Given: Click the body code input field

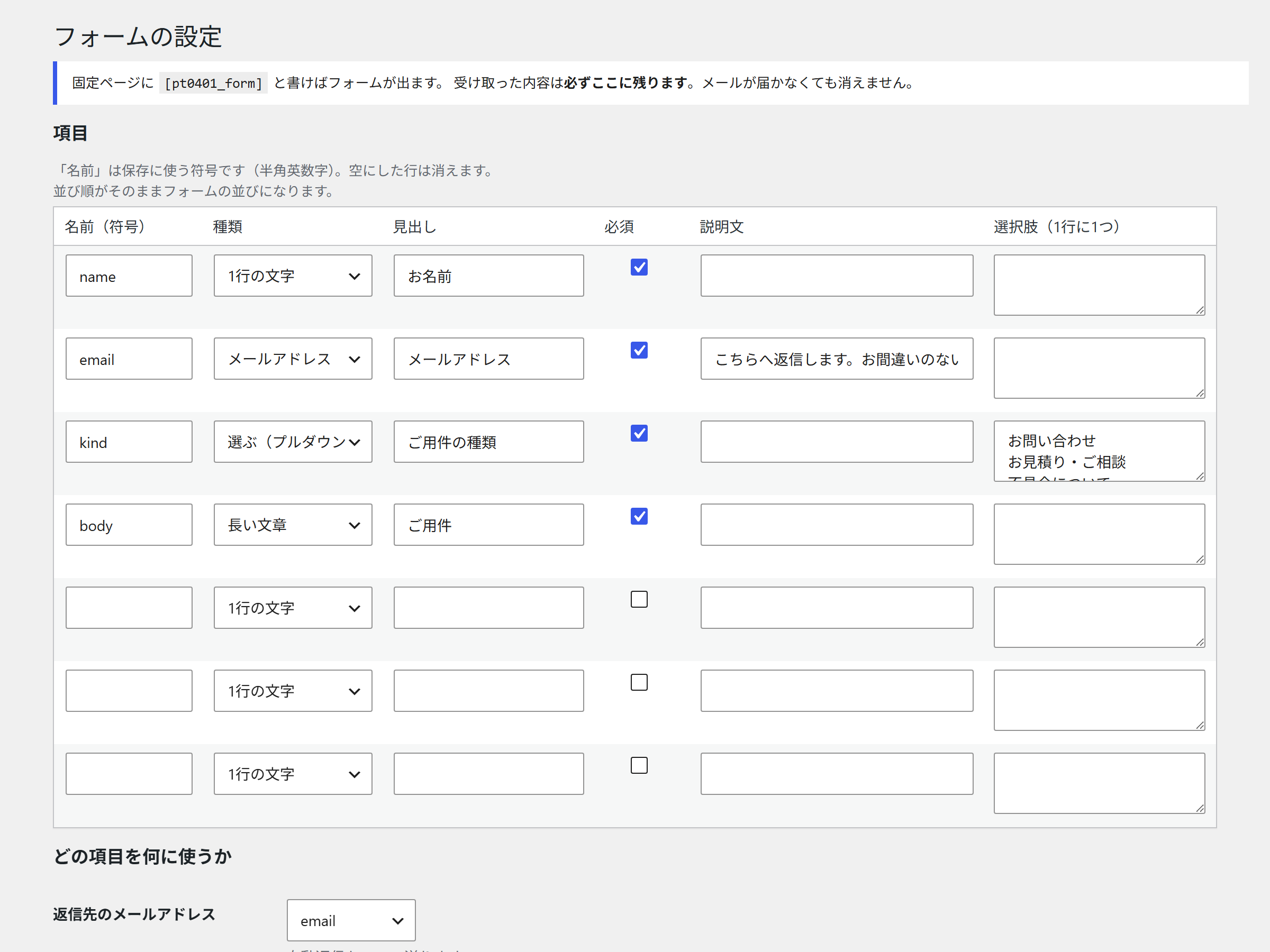Looking at the screenshot, I should coord(129,525).
